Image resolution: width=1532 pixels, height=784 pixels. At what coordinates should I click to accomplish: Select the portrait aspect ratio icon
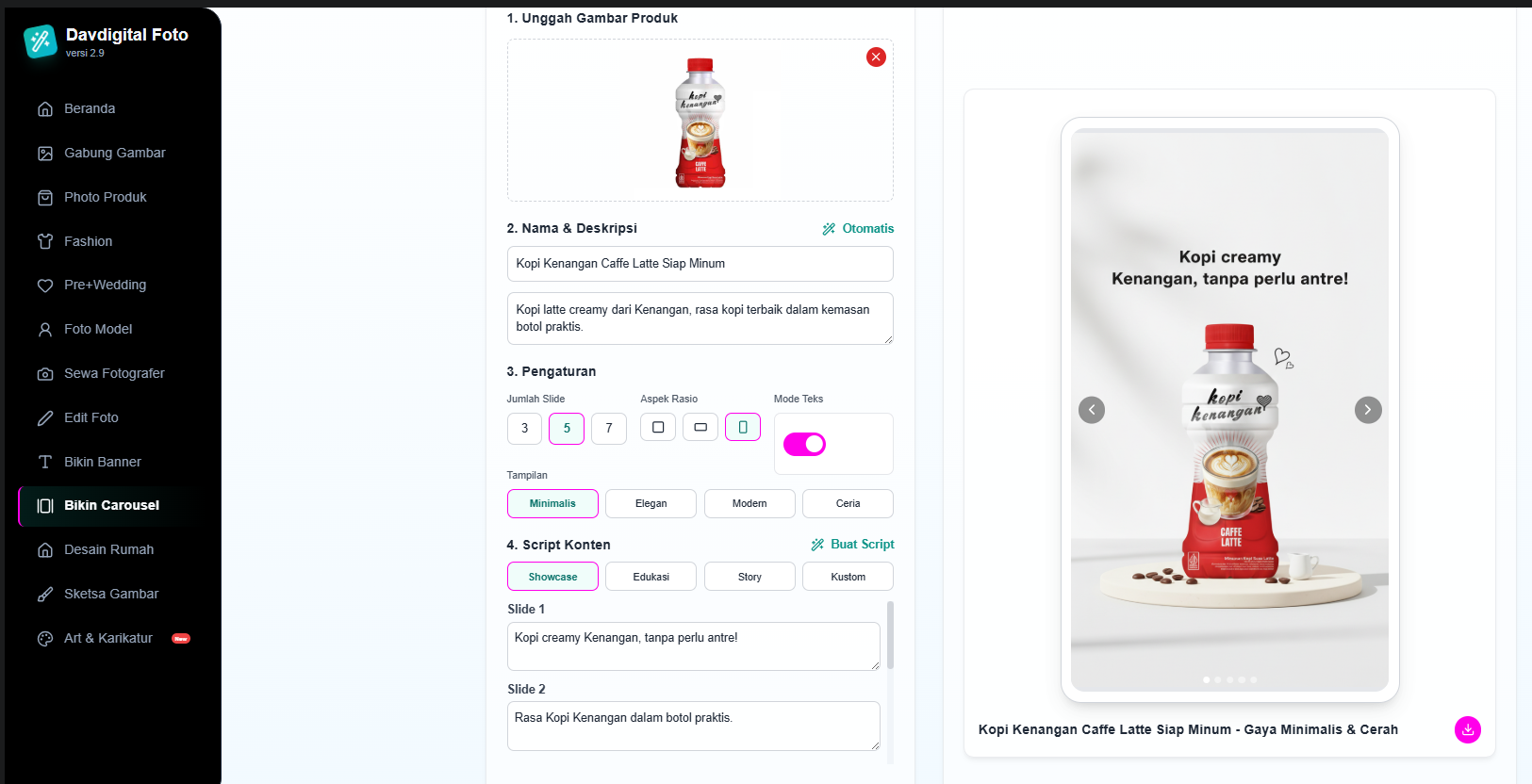743,427
